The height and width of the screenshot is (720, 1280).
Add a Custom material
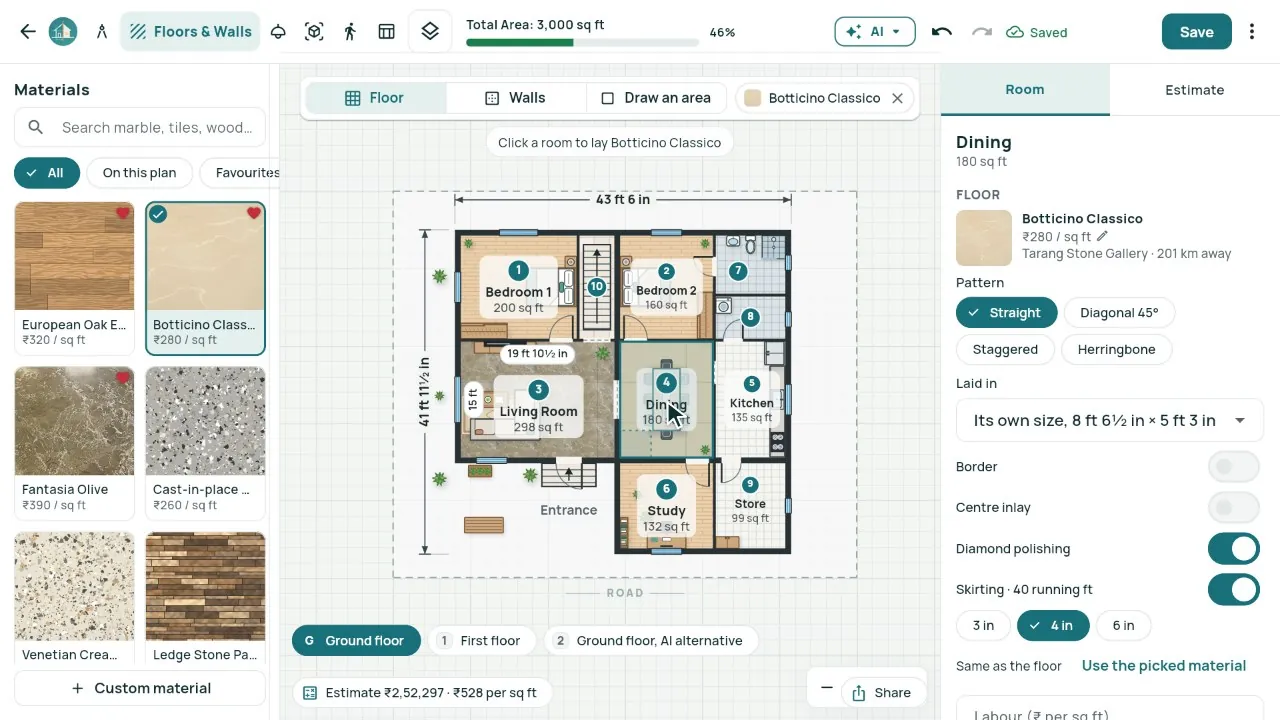pyautogui.click(x=140, y=689)
